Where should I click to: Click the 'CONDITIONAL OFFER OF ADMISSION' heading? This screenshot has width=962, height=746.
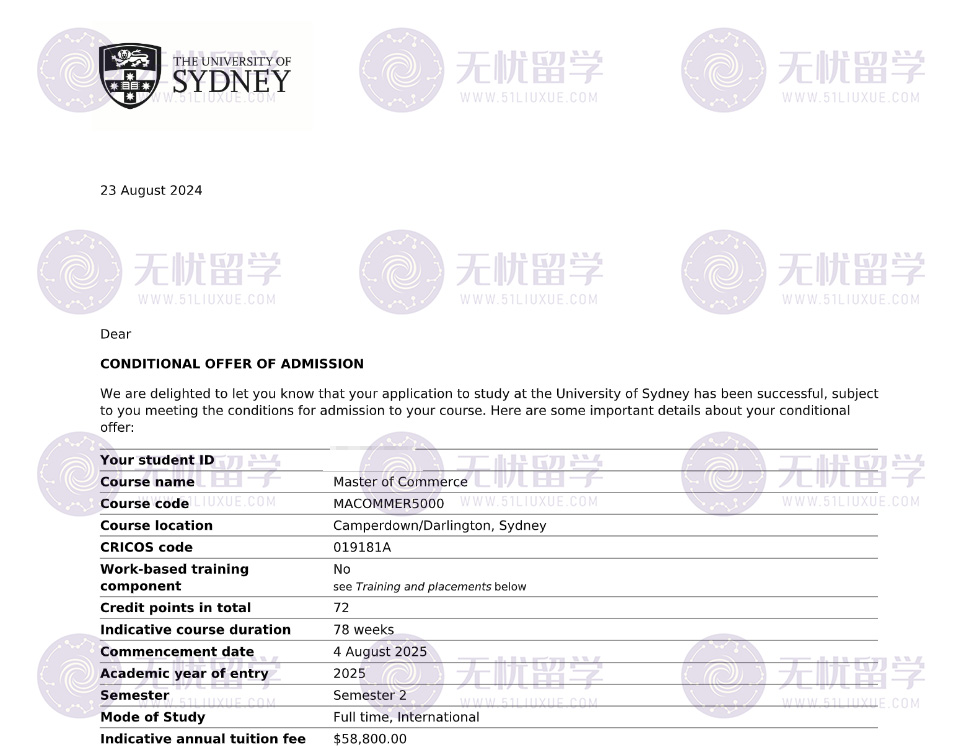tap(232, 364)
